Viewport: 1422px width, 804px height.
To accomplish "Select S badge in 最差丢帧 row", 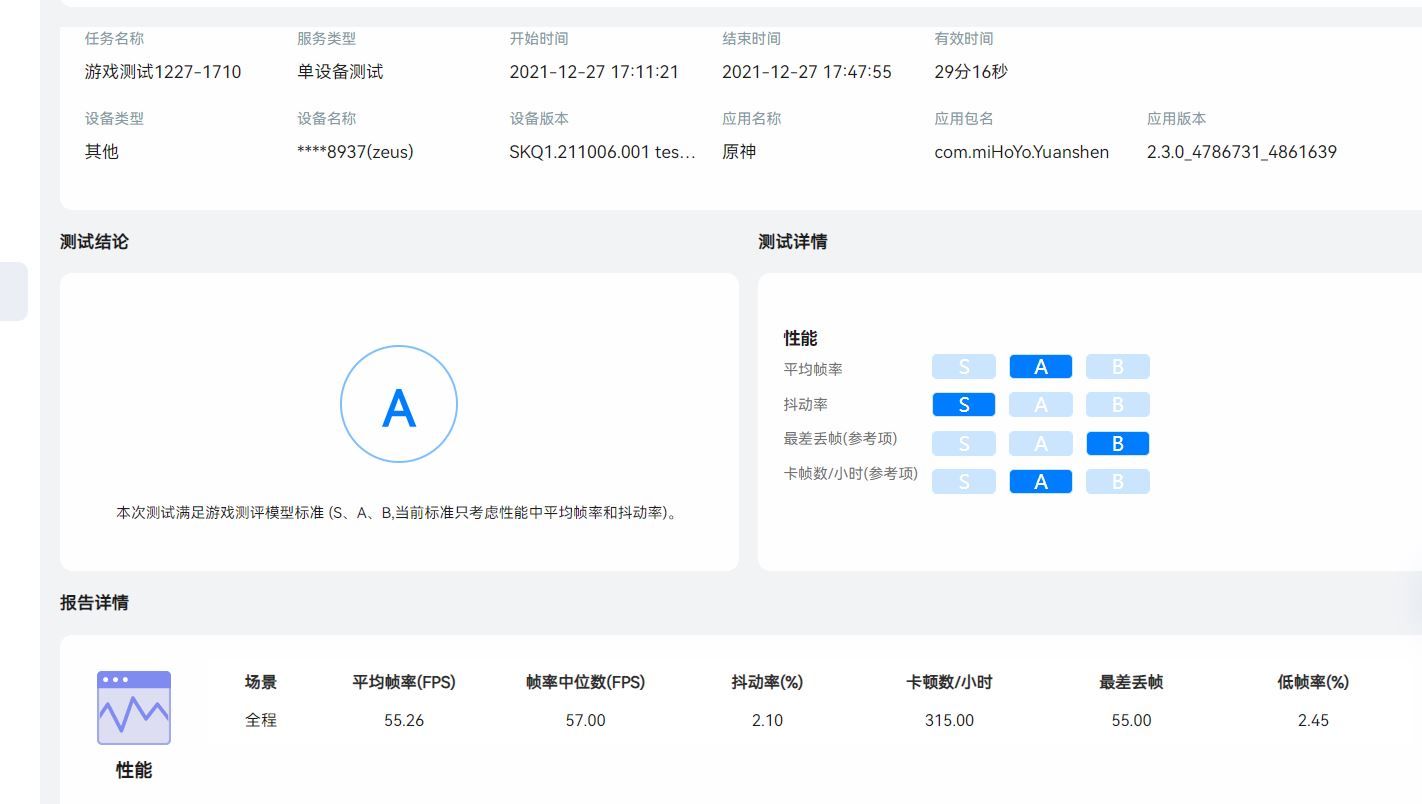I will (x=964, y=444).
